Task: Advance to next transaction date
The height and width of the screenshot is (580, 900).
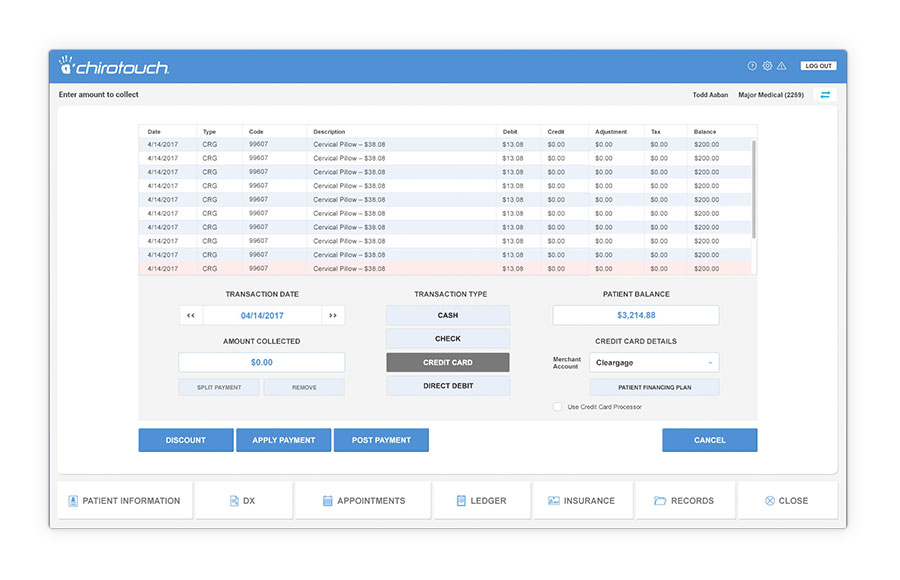Action: click(333, 315)
